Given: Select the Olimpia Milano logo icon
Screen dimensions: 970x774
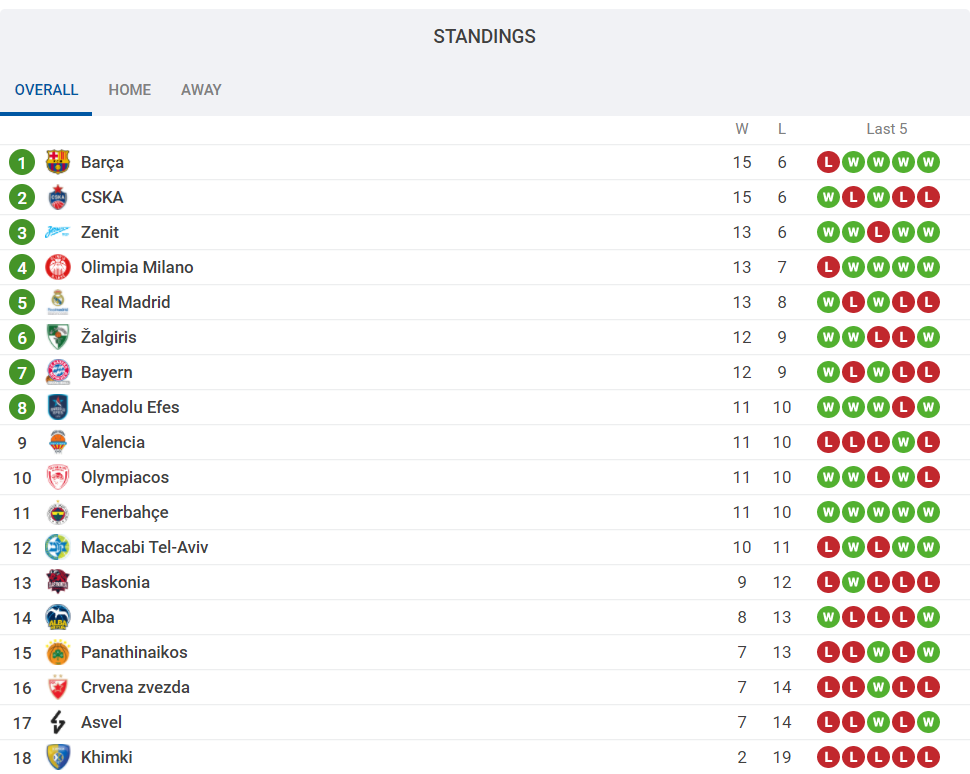Looking at the screenshot, I should (58, 267).
